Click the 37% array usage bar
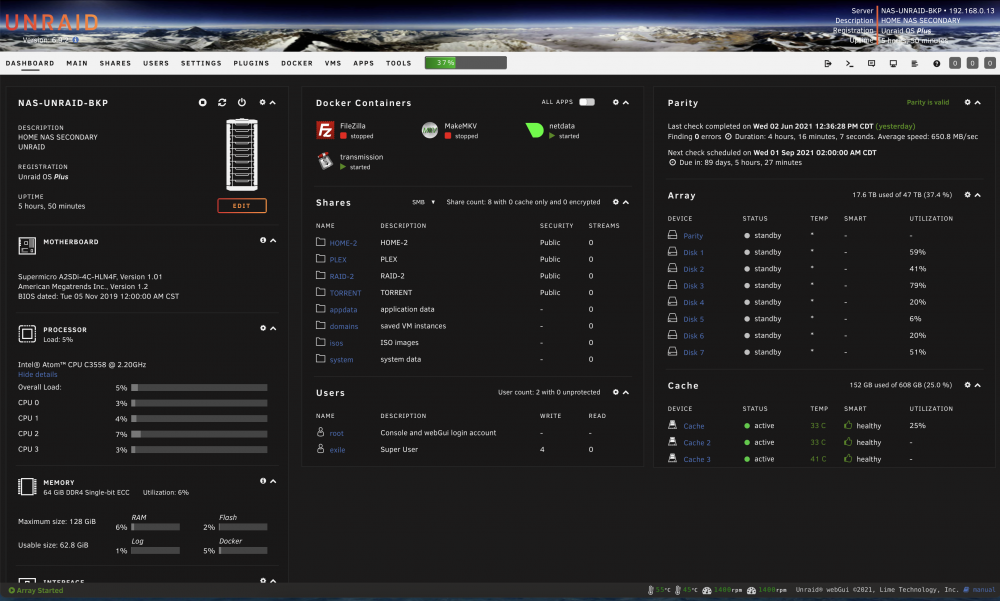This screenshot has height=601, width=1000. 466,63
